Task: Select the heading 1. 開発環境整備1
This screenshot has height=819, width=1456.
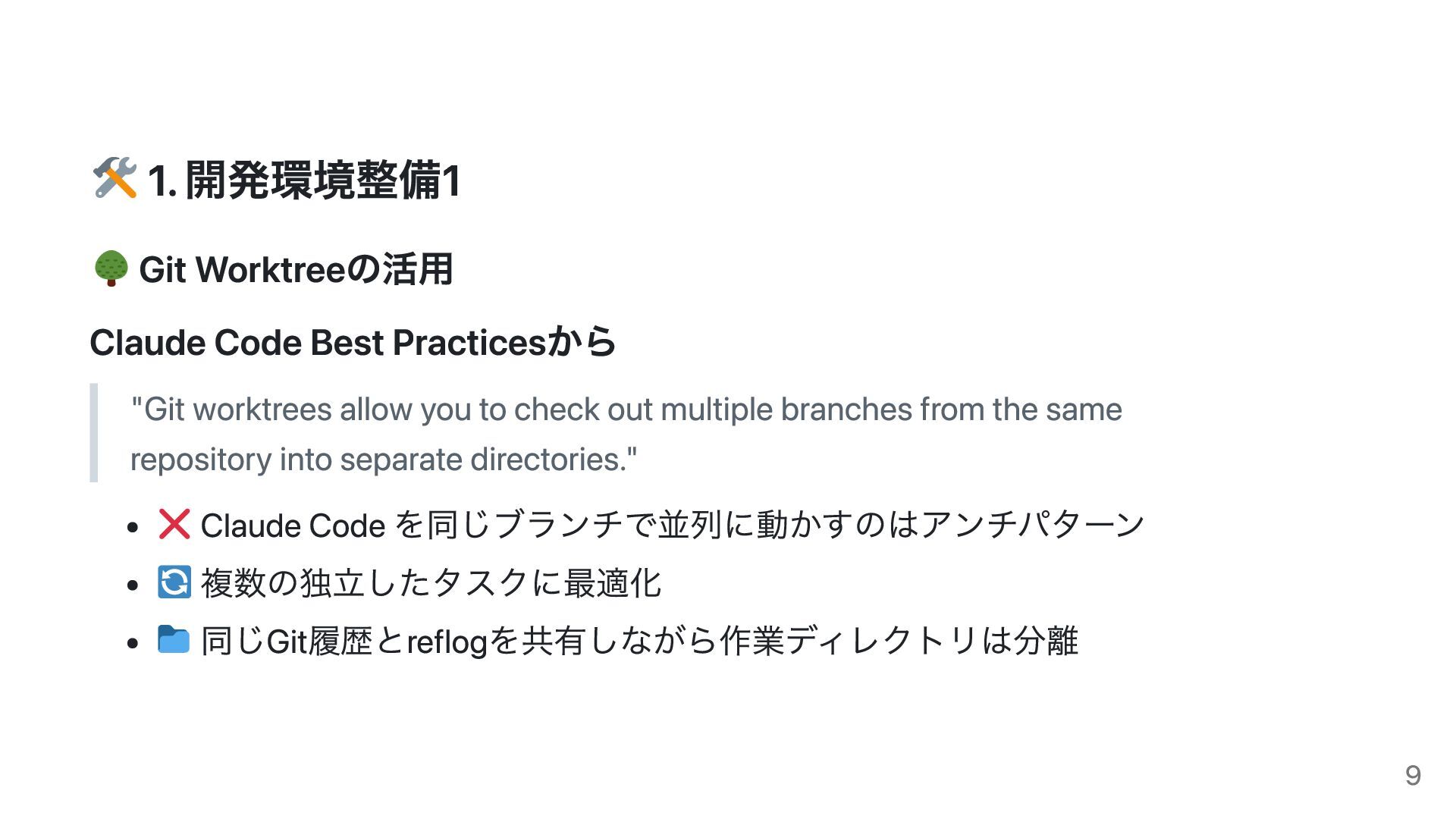Action: [x=303, y=180]
